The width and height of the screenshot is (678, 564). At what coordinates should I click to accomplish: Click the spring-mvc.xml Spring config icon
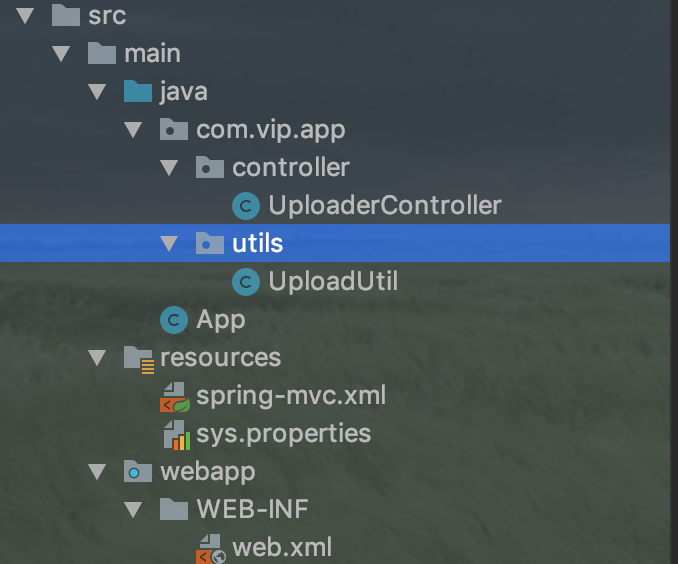pos(175,397)
